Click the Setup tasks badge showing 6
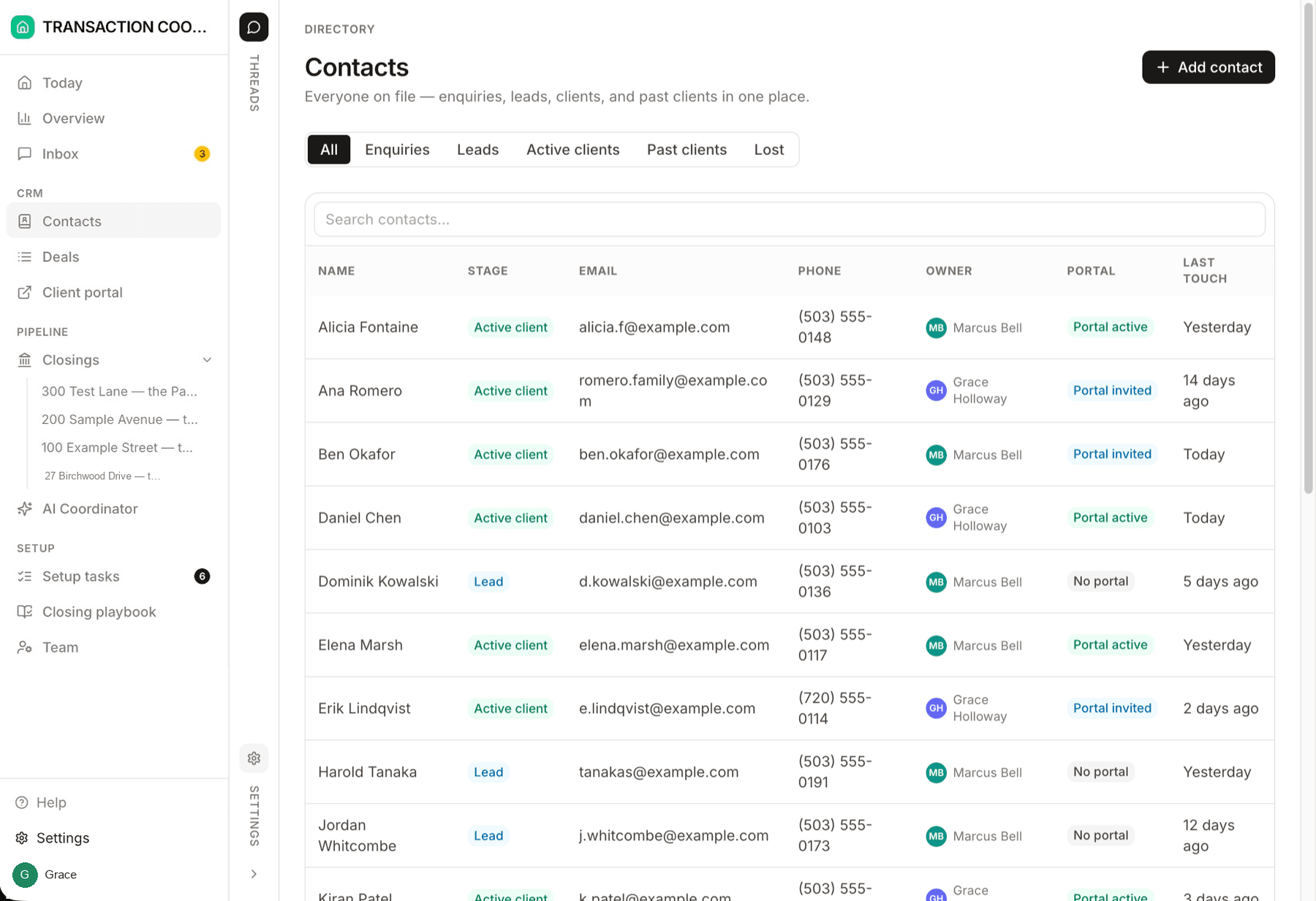Image resolution: width=1316 pixels, height=901 pixels. [202, 576]
